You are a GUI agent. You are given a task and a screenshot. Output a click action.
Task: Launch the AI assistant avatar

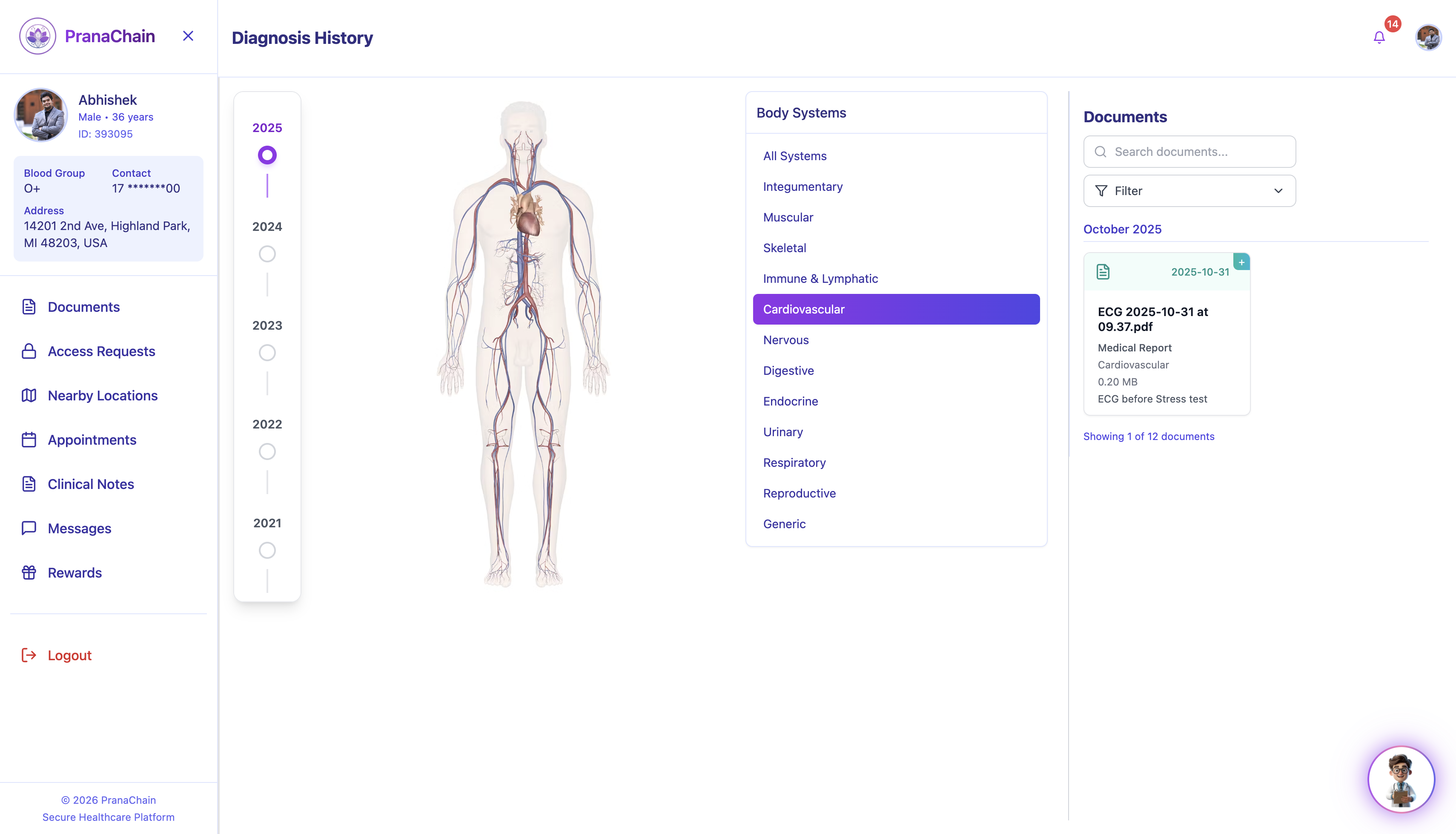click(x=1401, y=779)
